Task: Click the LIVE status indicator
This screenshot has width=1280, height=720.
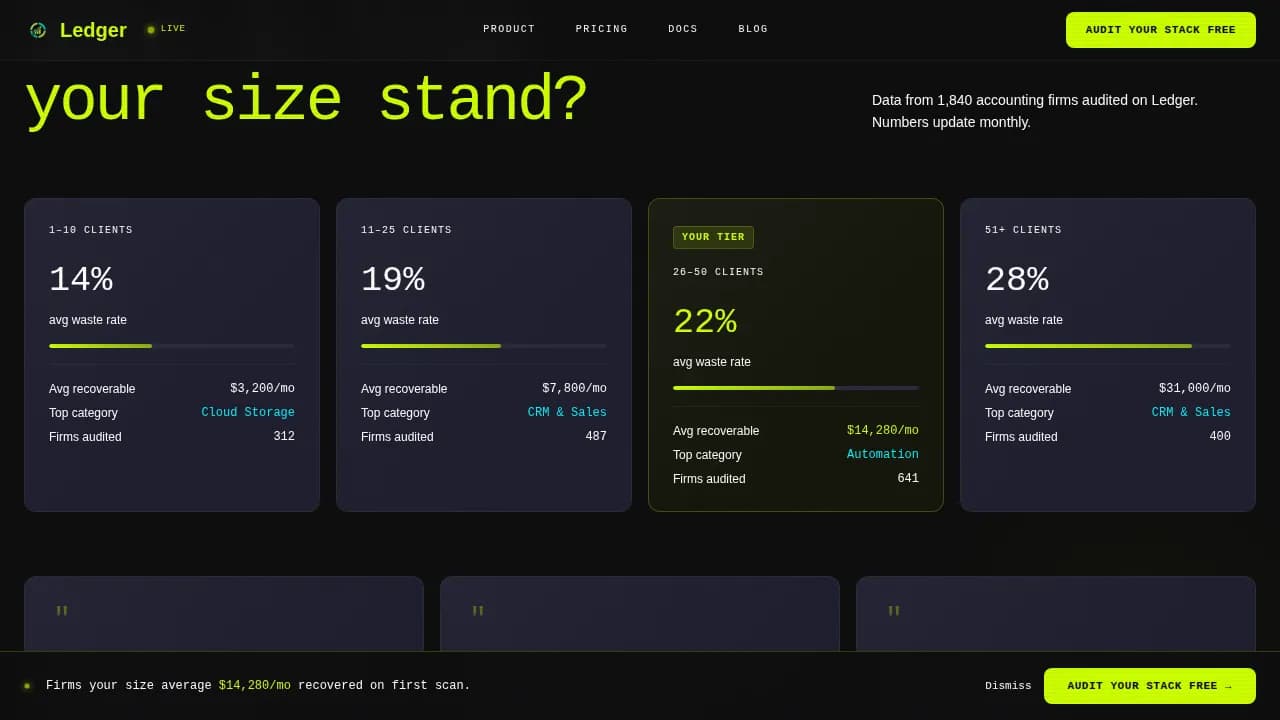Action: point(166,29)
